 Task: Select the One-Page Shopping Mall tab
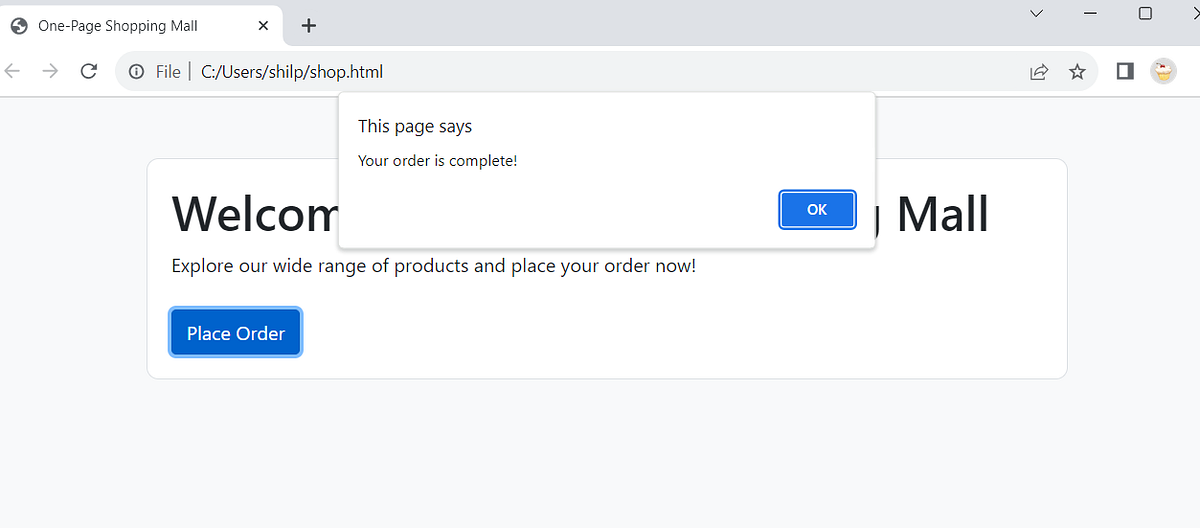(x=120, y=26)
